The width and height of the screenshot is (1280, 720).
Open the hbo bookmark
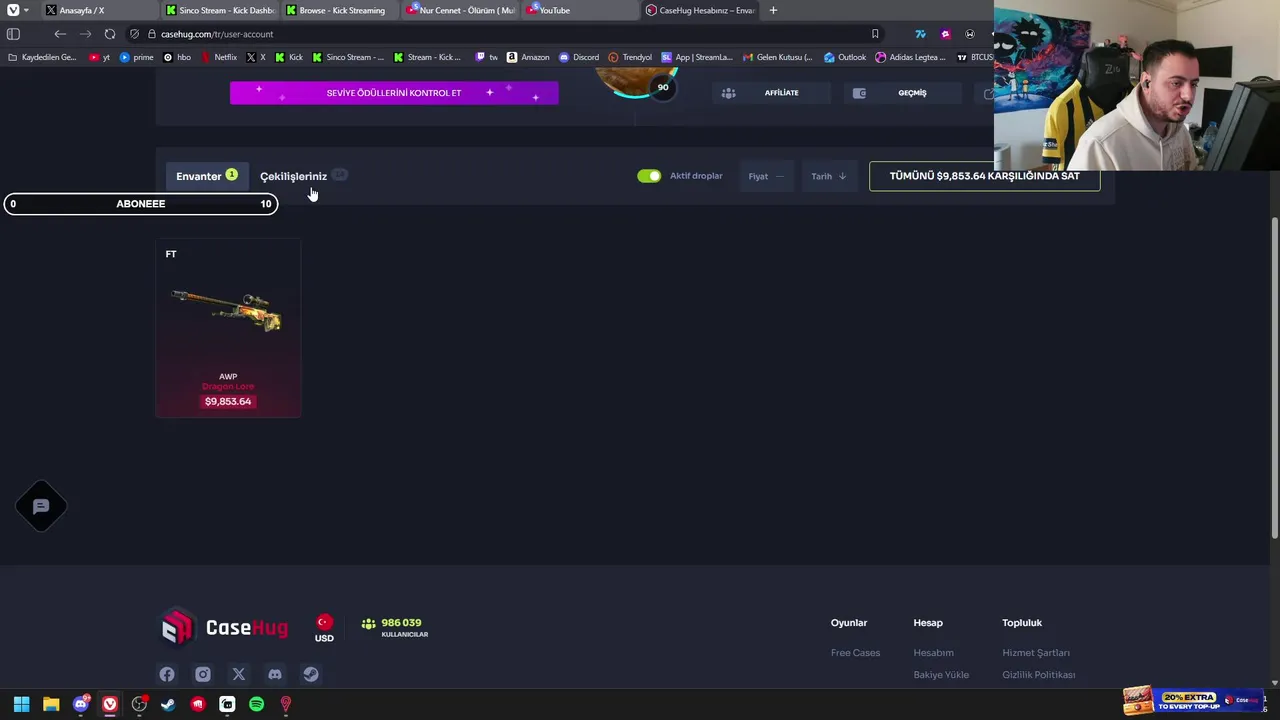click(177, 57)
